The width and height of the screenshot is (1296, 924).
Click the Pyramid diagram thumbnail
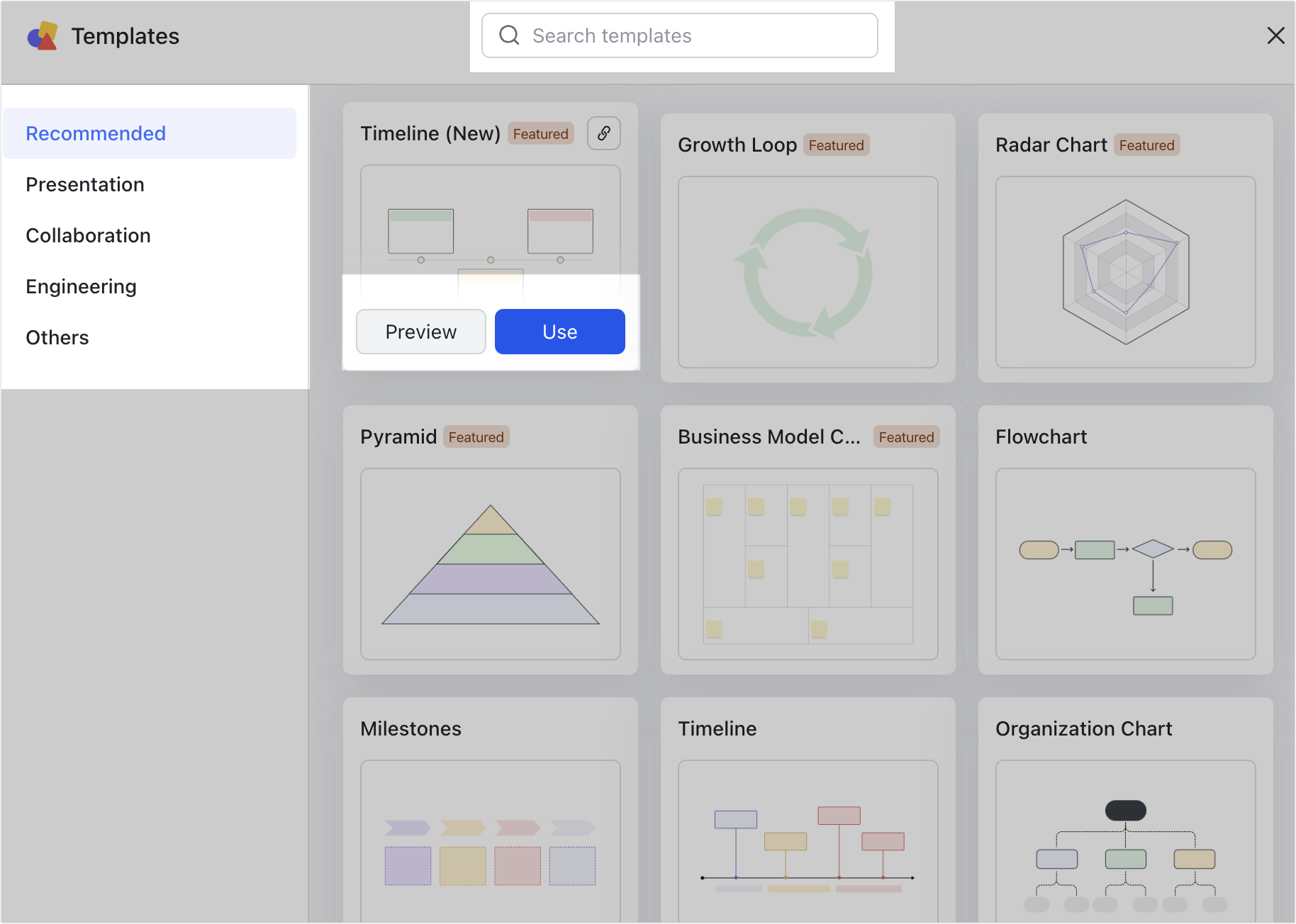[x=490, y=565]
